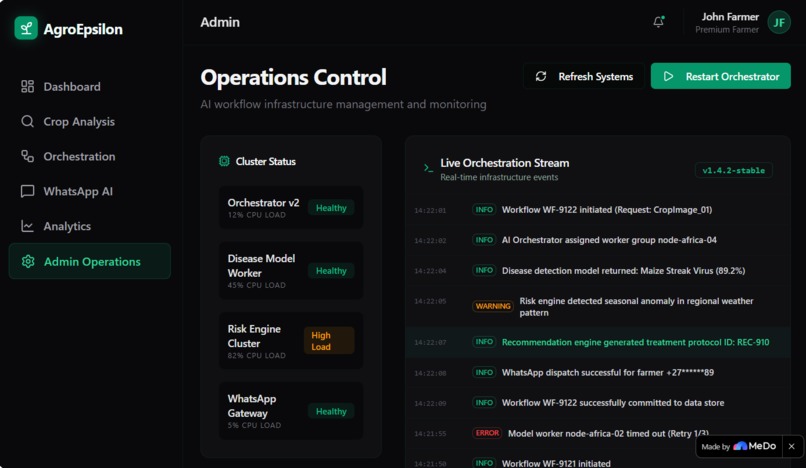Click the Restart Orchestrator button

pyautogui.click(x=721, y=76)
